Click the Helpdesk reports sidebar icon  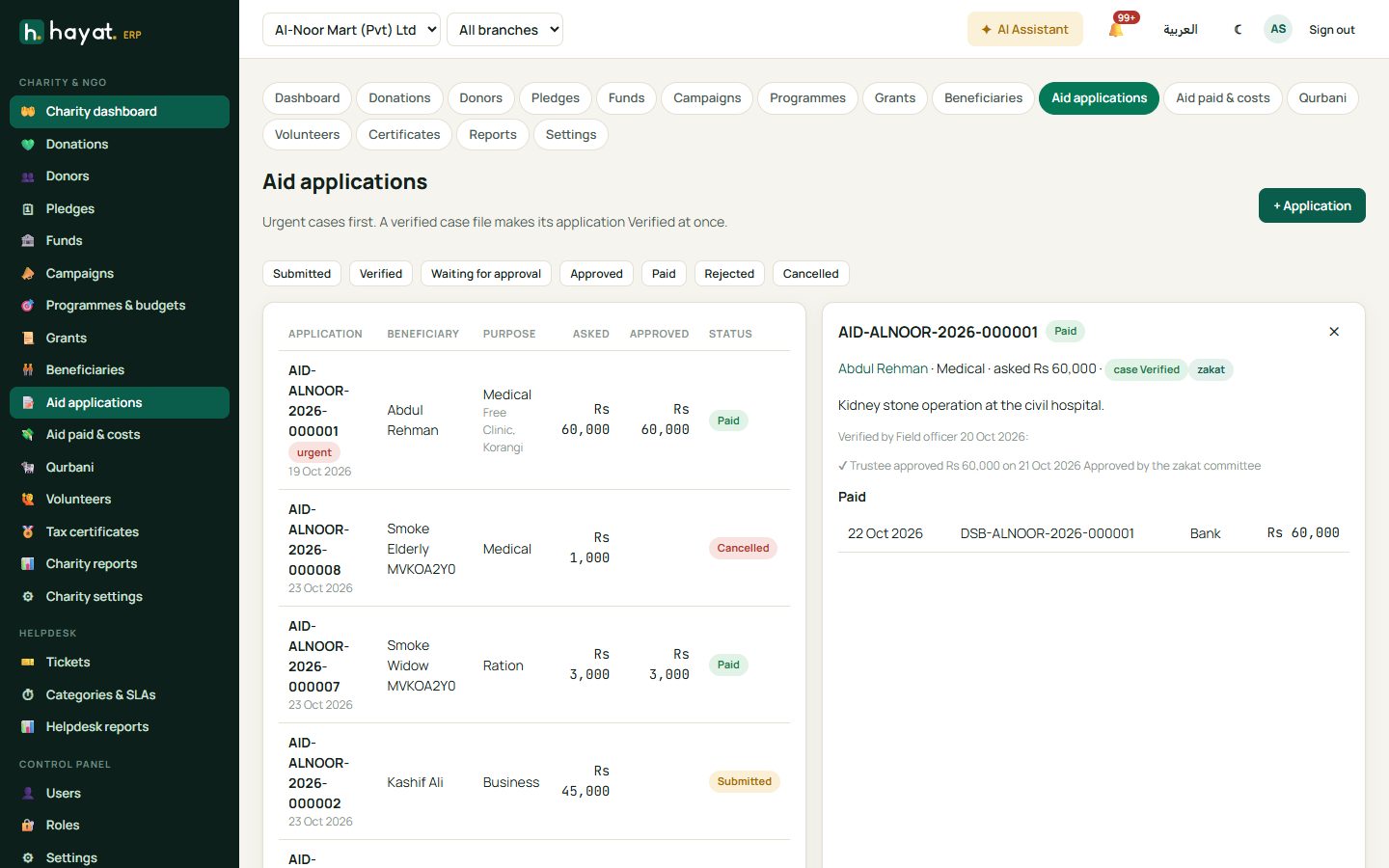coord(28,726)
